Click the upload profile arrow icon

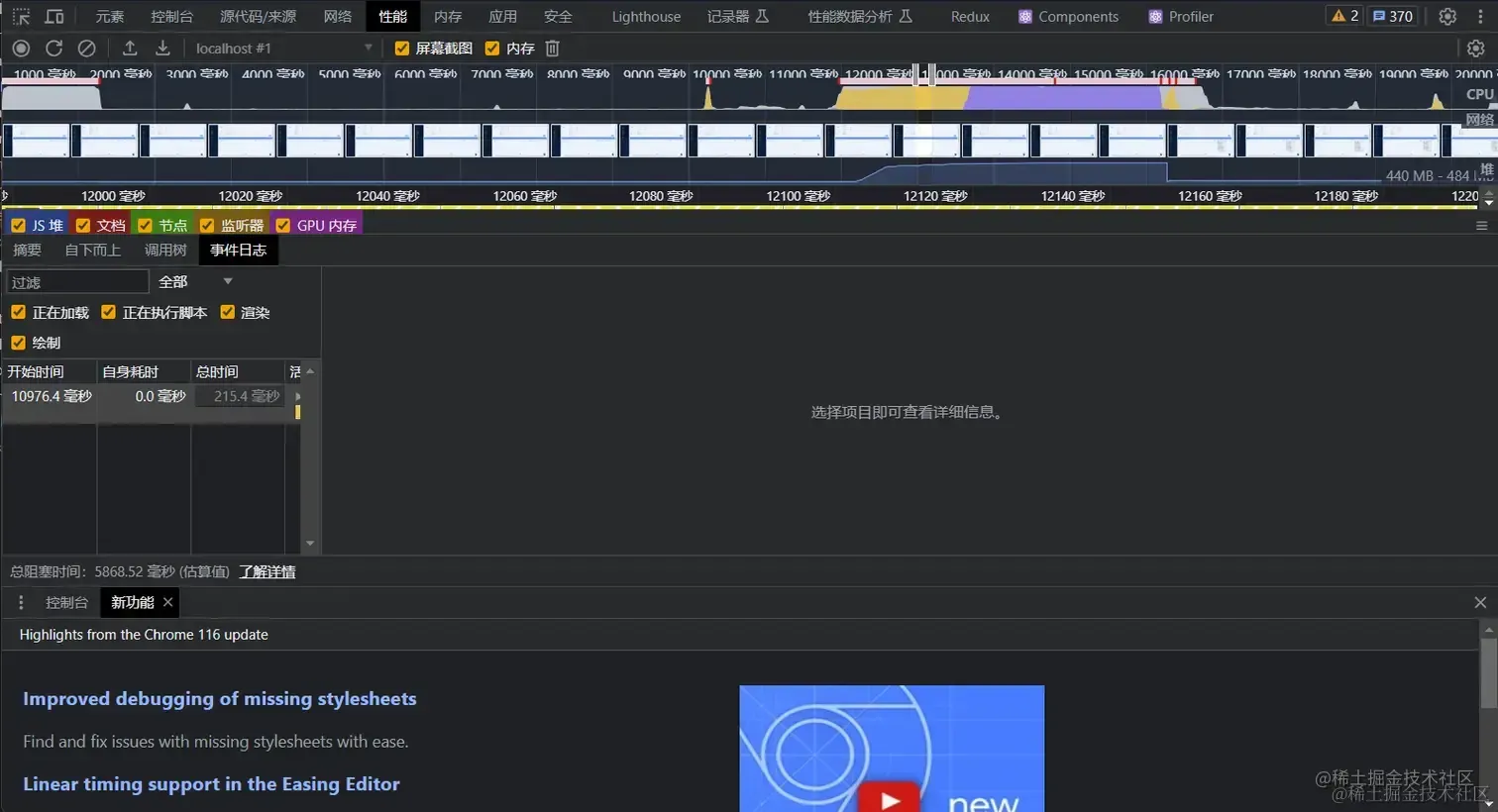(x=130, y=48)
